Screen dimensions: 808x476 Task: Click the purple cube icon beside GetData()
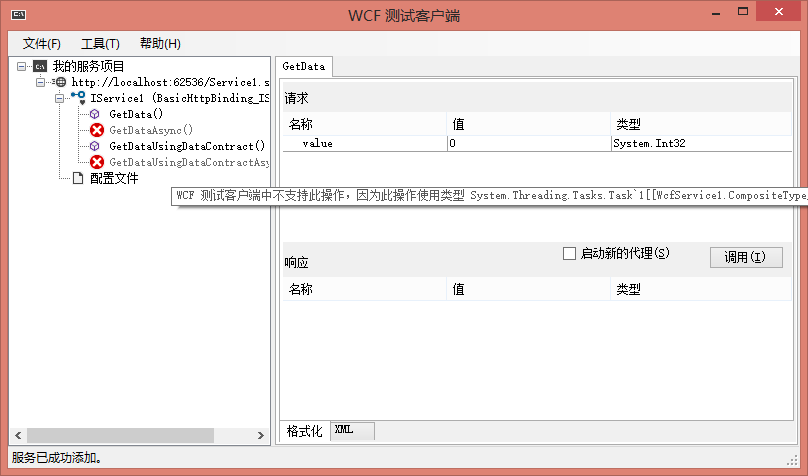[95, 114]
